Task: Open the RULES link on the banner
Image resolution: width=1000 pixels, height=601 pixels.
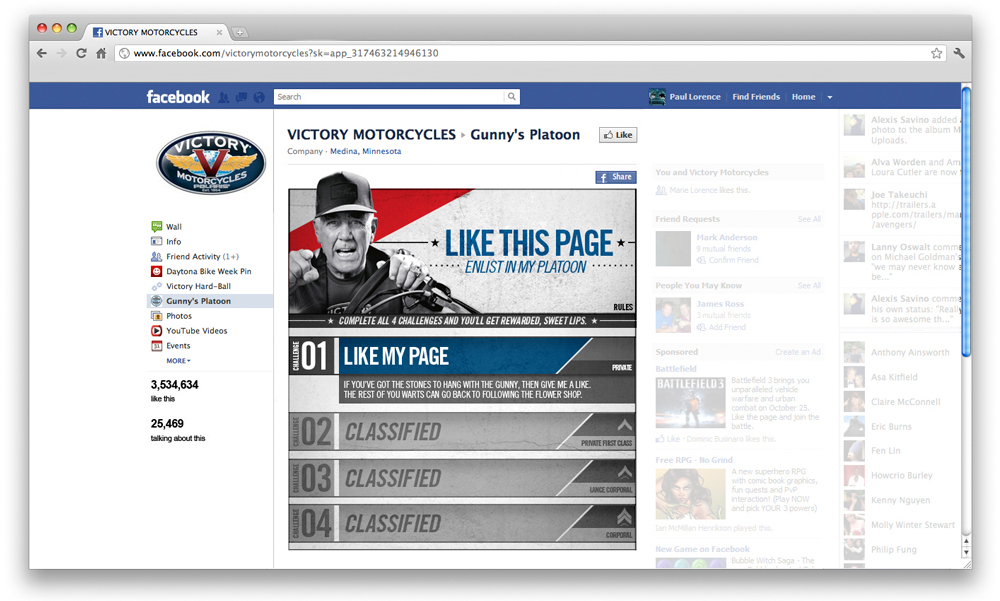Action: click(623, 307)
